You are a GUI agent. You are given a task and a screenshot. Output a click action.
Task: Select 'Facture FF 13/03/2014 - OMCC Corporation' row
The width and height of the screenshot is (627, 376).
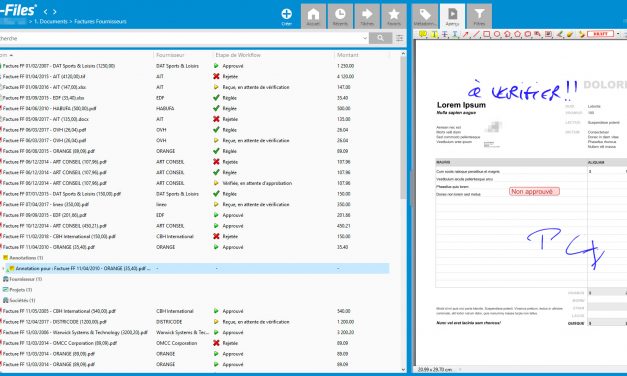pos(194,343)
